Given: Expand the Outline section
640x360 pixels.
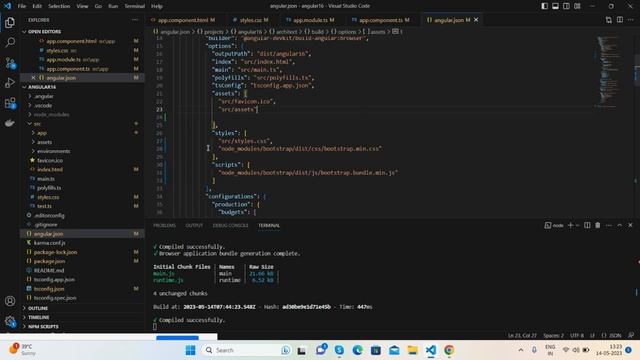Looking at the screenshot, I should point(82,308).
